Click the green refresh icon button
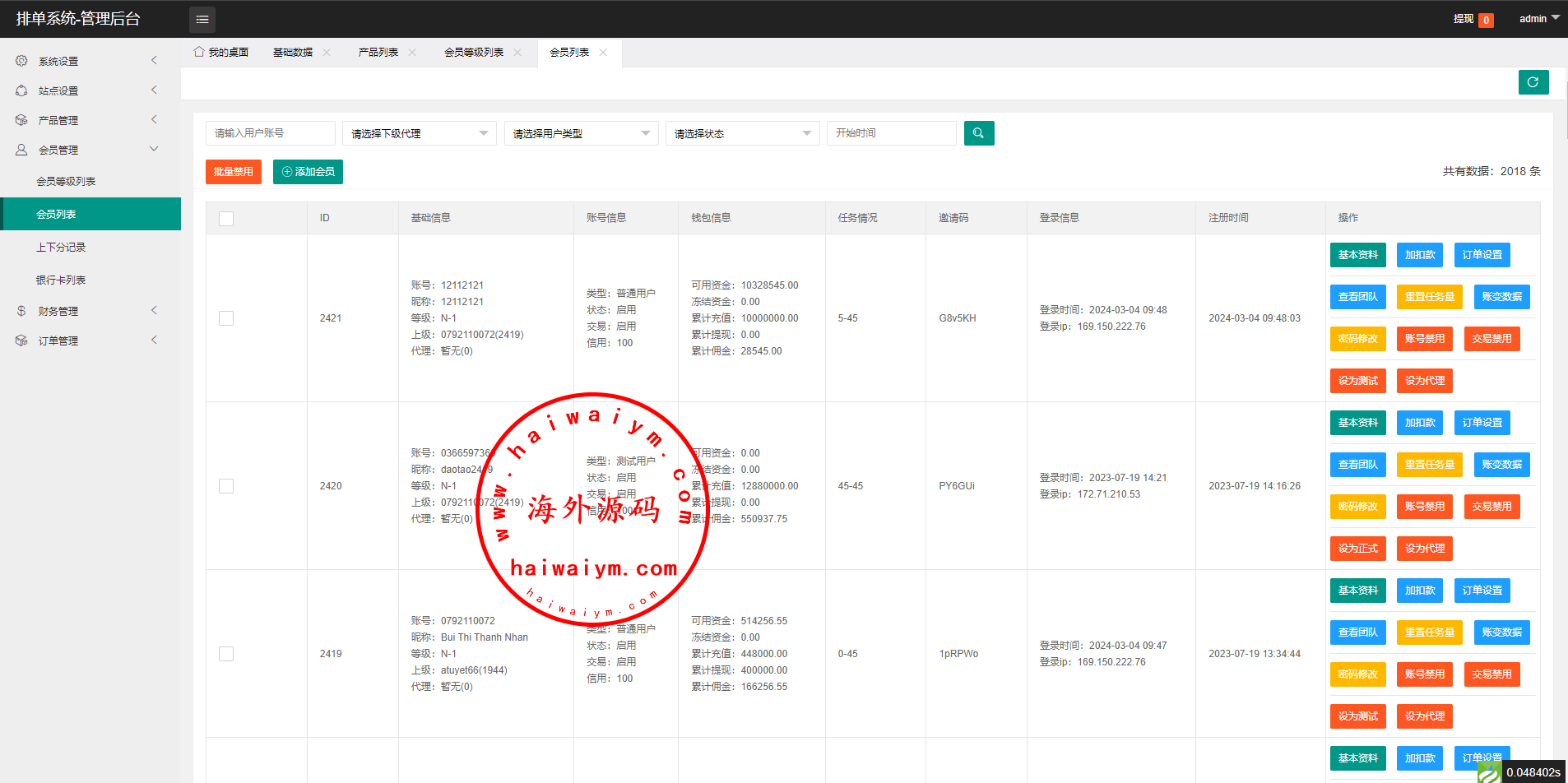 1533,82
